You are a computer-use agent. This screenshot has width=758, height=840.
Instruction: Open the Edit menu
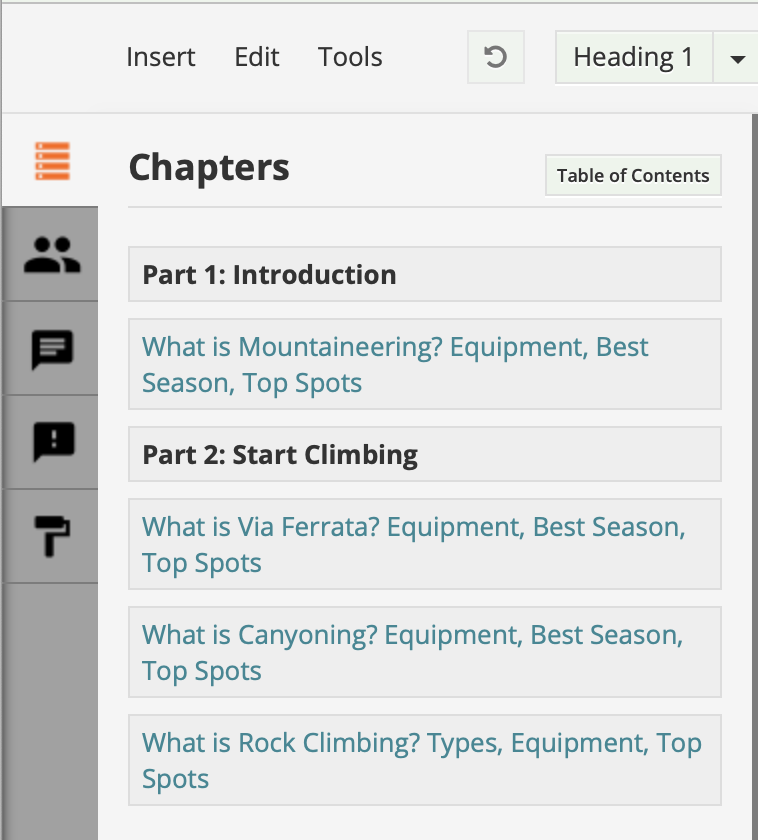click(257, 57)
